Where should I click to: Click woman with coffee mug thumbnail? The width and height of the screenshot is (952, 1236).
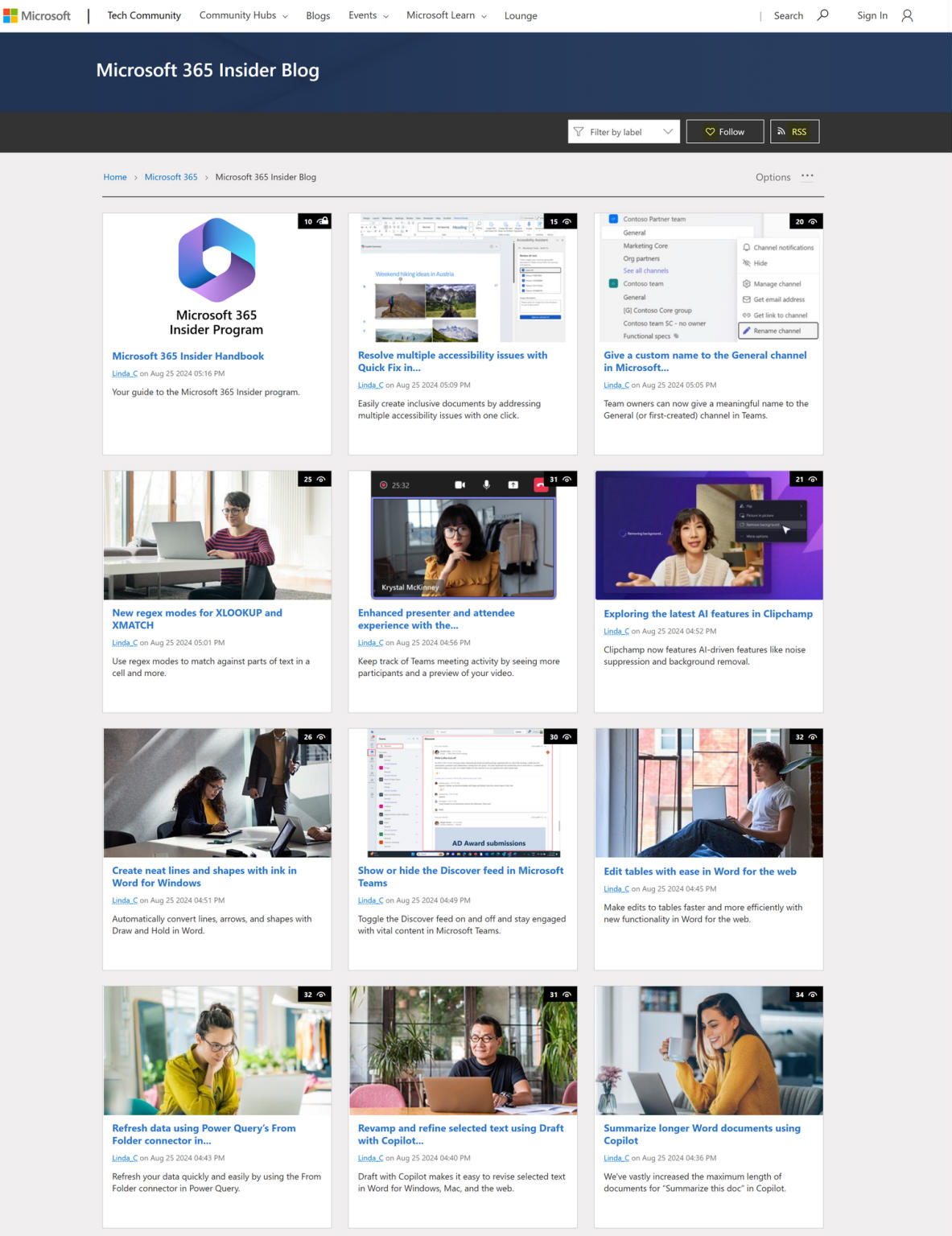pos(708,1051)
